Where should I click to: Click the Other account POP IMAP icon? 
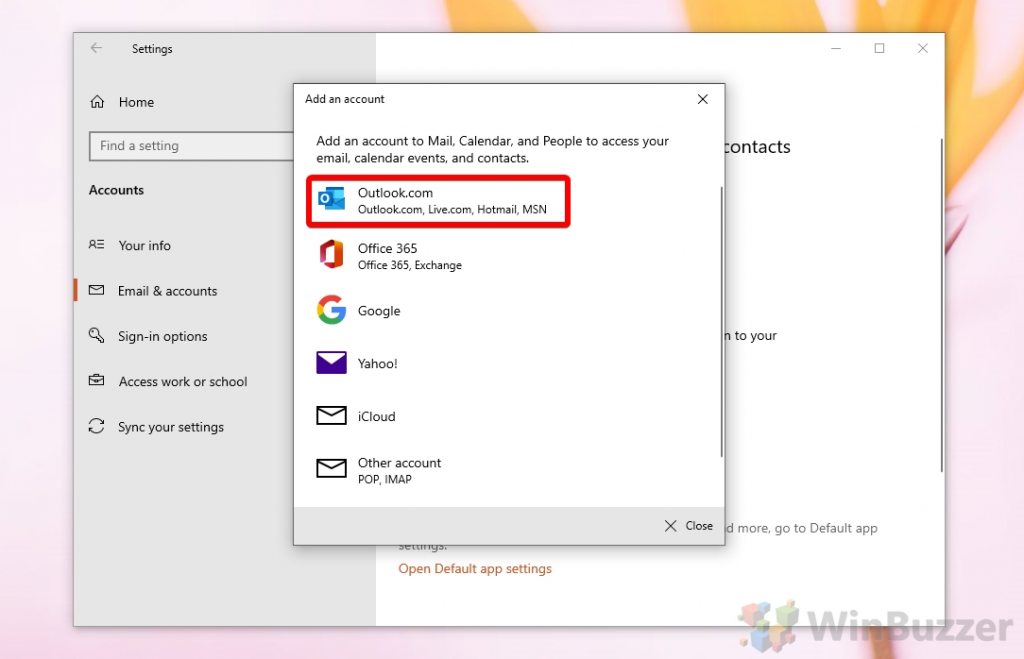point(331,469)
